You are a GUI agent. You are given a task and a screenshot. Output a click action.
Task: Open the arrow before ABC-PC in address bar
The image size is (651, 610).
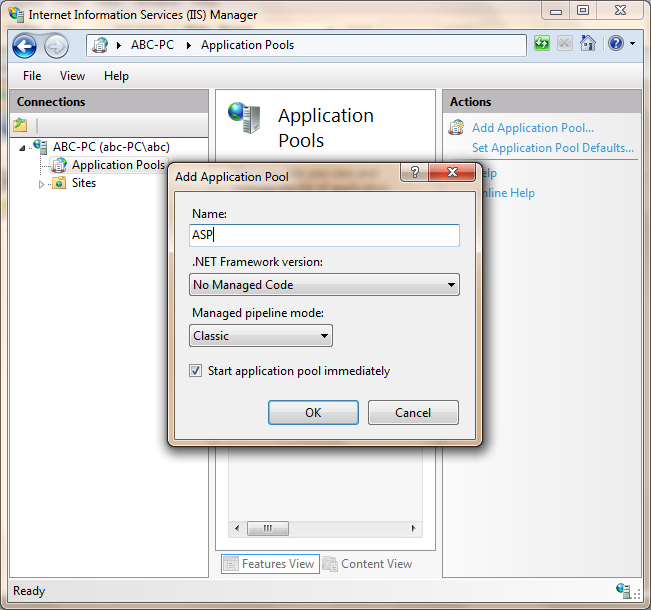pyautogui.click(x=119, y=45)
